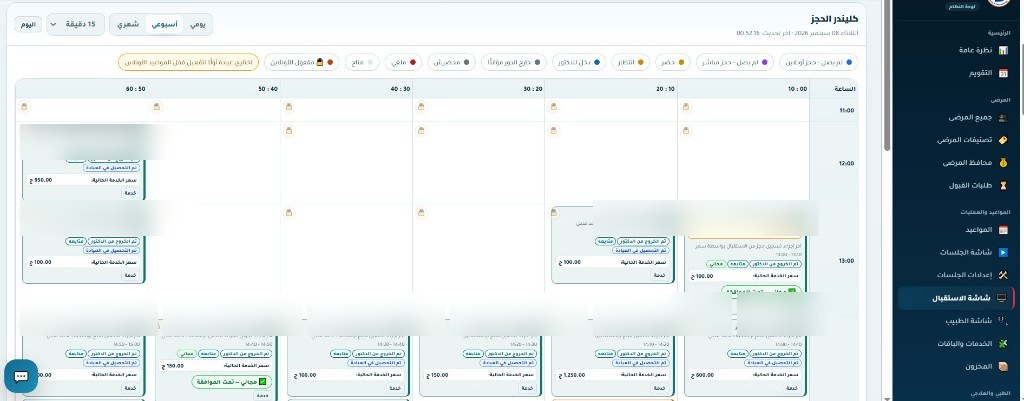The width and height of the screenshot is (1024, 401).
Task: Switch to شهري monthly view
Action: [x=128, y=24]
